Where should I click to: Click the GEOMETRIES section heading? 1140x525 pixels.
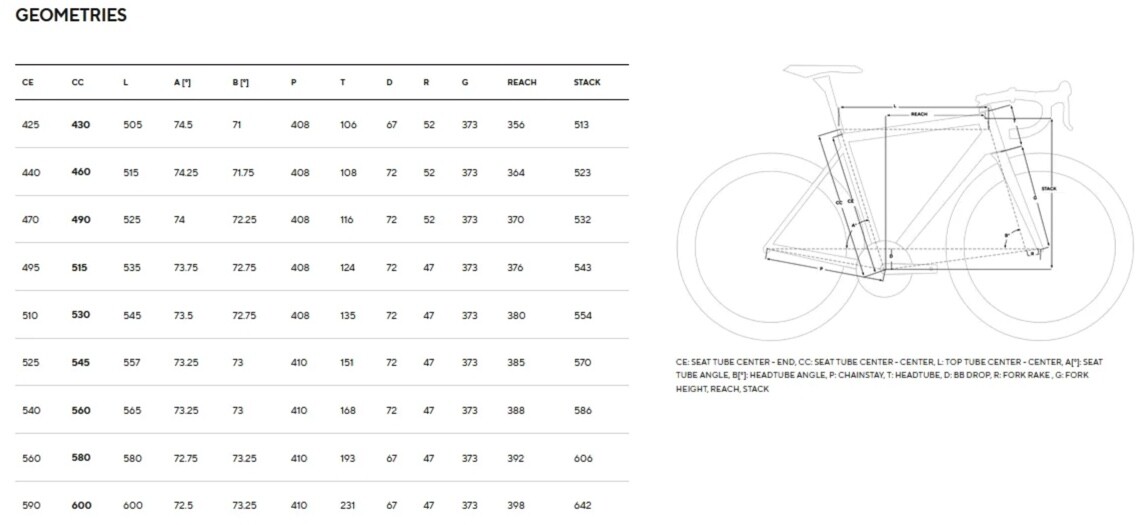[x=71, y=15]
